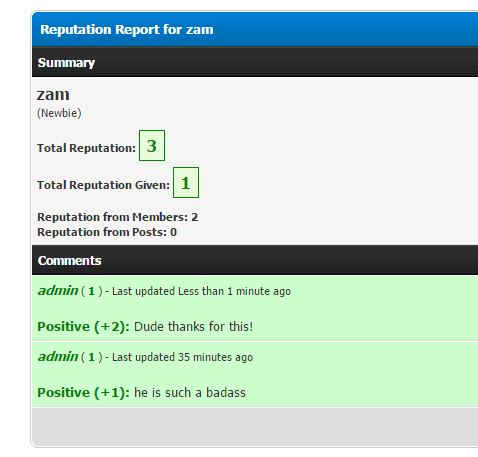This screenshot has width=478, height=457.
Task: Click Reputation from Members: 2 line
Action: (x=118, y=217)
